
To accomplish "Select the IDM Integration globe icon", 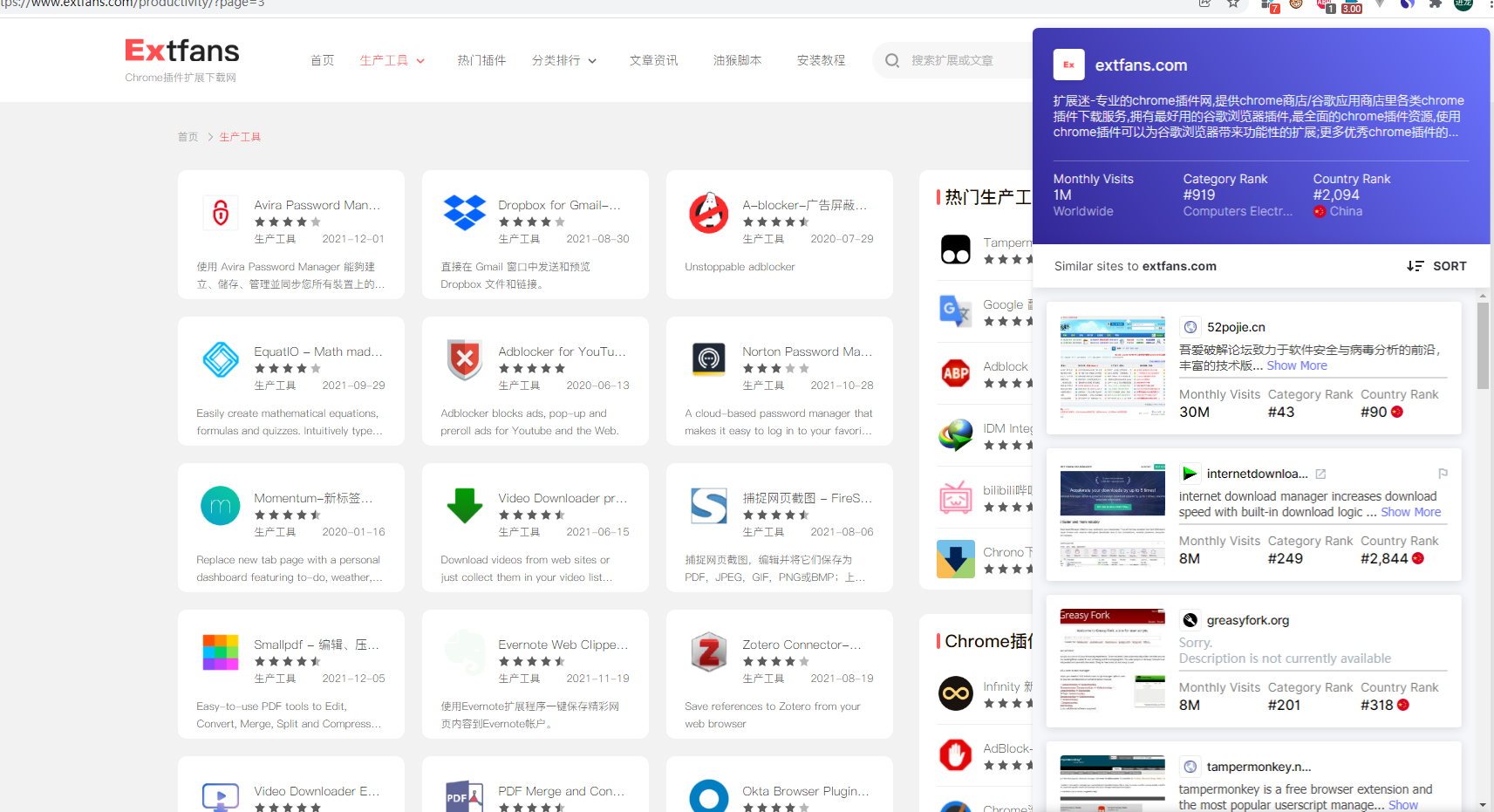I will 956,435.
